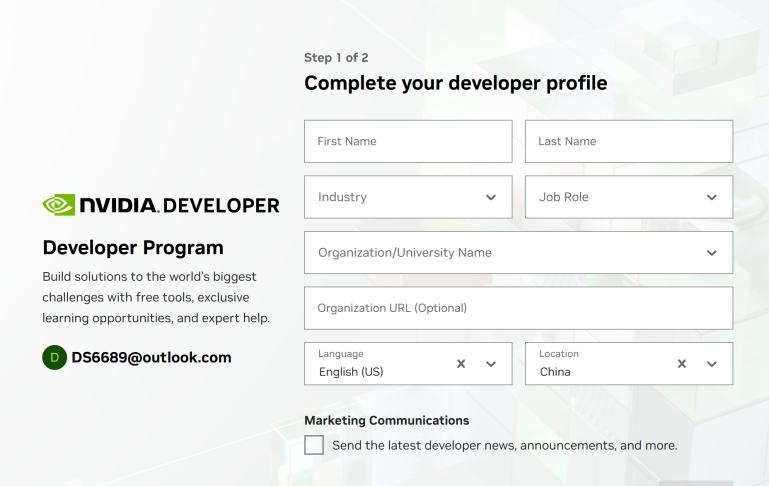769x486 pixels.
Task: Open the Job Role dropdown arrow
Action: pos(712,198)
